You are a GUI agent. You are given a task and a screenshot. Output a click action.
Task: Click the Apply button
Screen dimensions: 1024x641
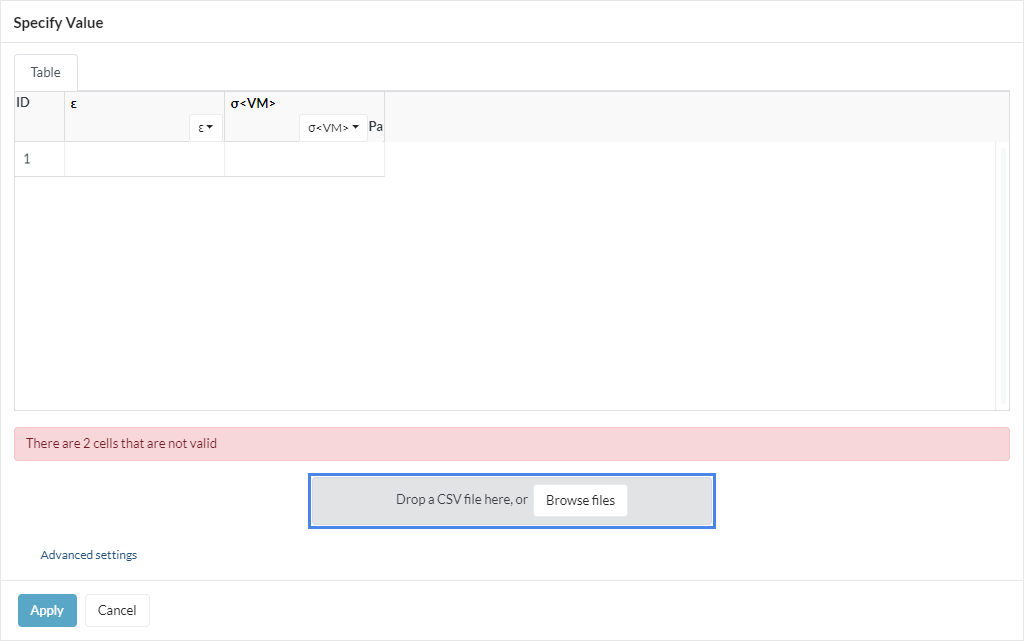(47, 610)
